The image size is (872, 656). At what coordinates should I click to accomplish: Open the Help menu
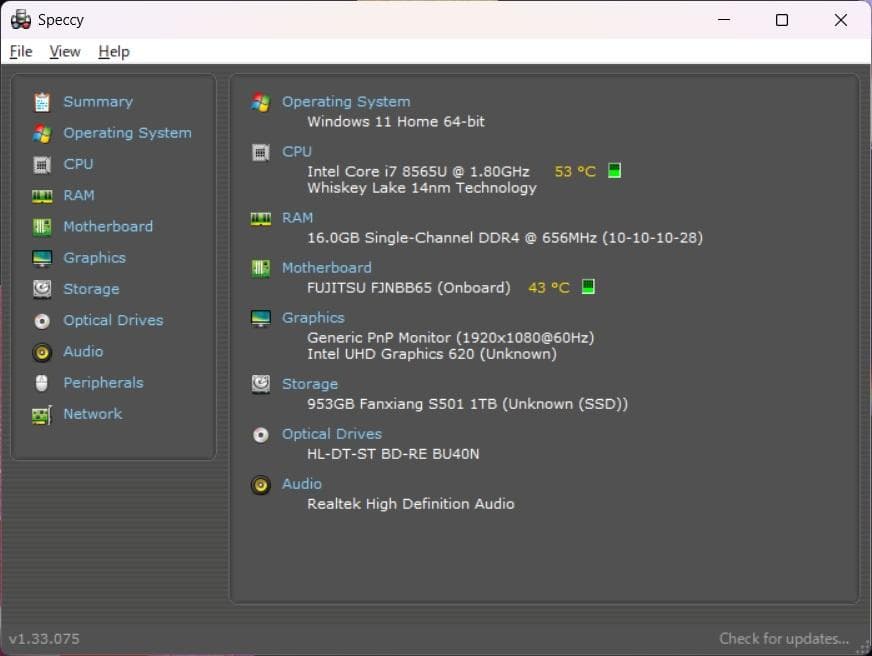click(x=113, y=51)
